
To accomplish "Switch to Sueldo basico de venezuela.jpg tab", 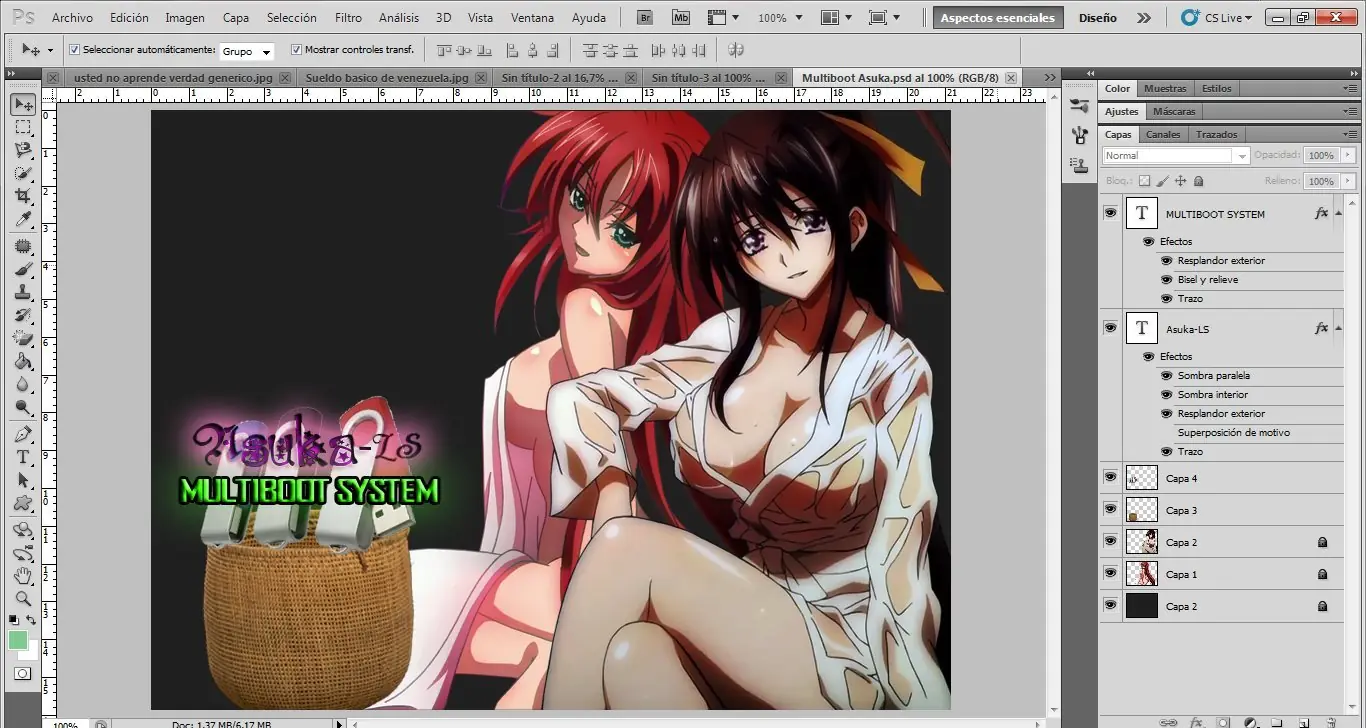I will pyautogui.click(x=387, y=77).
